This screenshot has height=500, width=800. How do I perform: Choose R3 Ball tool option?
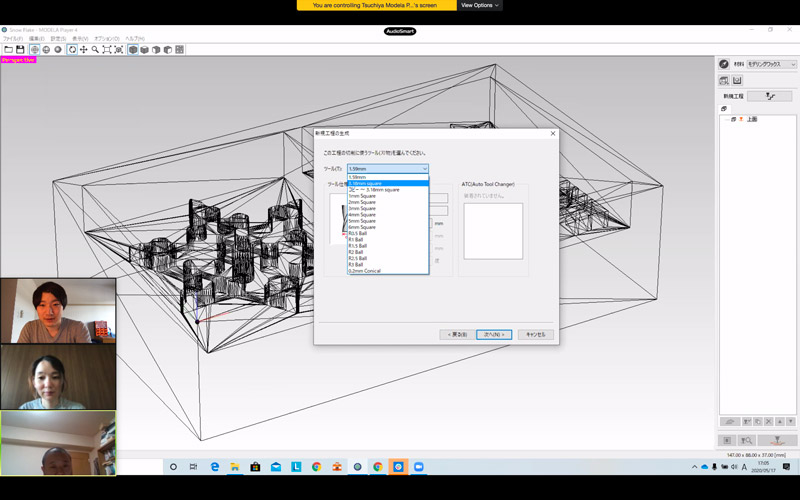point(388,265)
